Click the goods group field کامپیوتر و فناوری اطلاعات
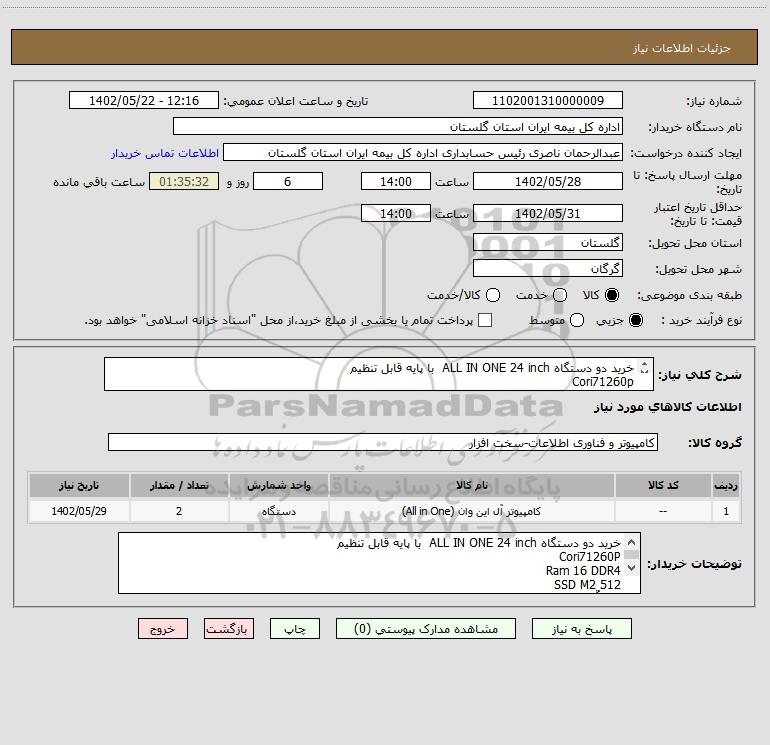Screen dimensions: 770x745 tap(383, 442)
